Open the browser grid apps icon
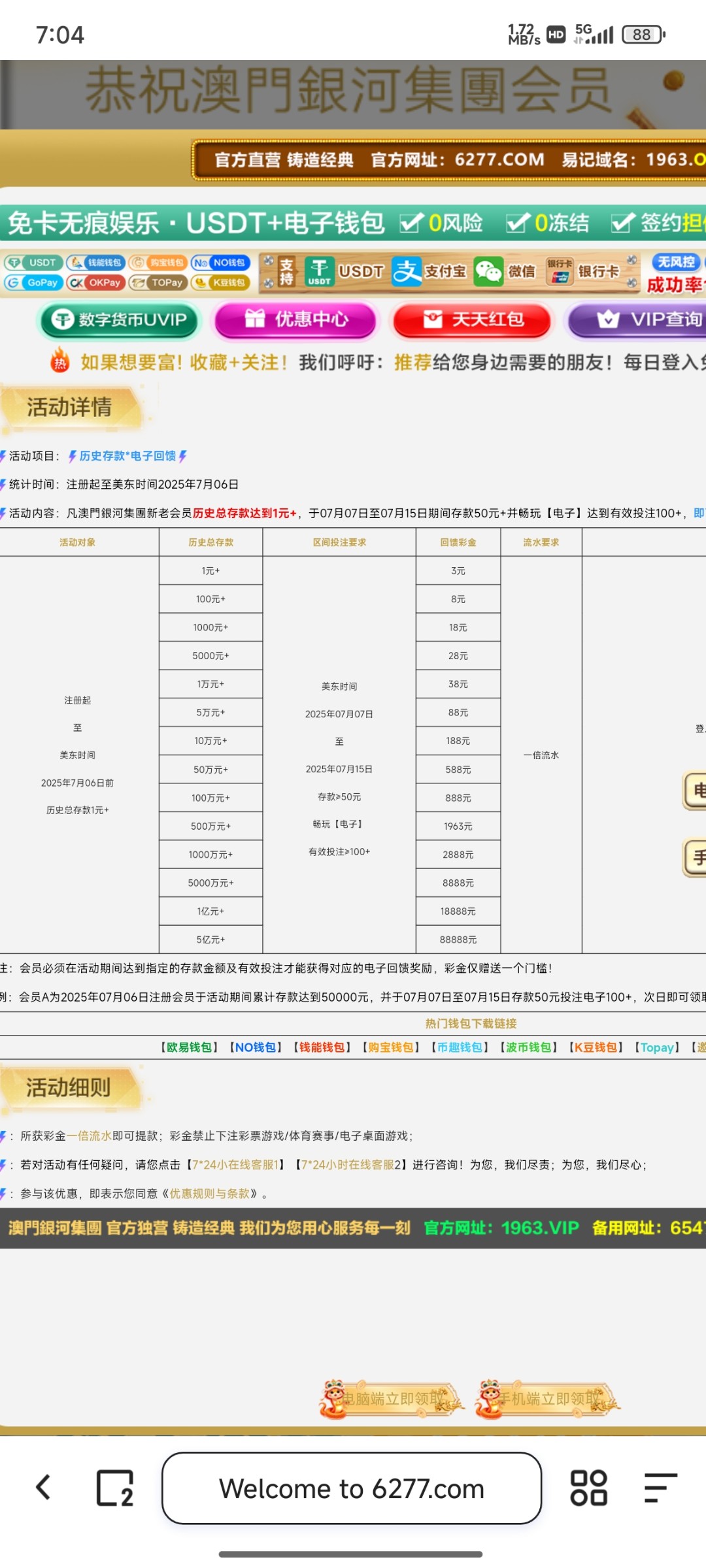This screenshot has width=706, height=1568. [x=588, y=1488]
